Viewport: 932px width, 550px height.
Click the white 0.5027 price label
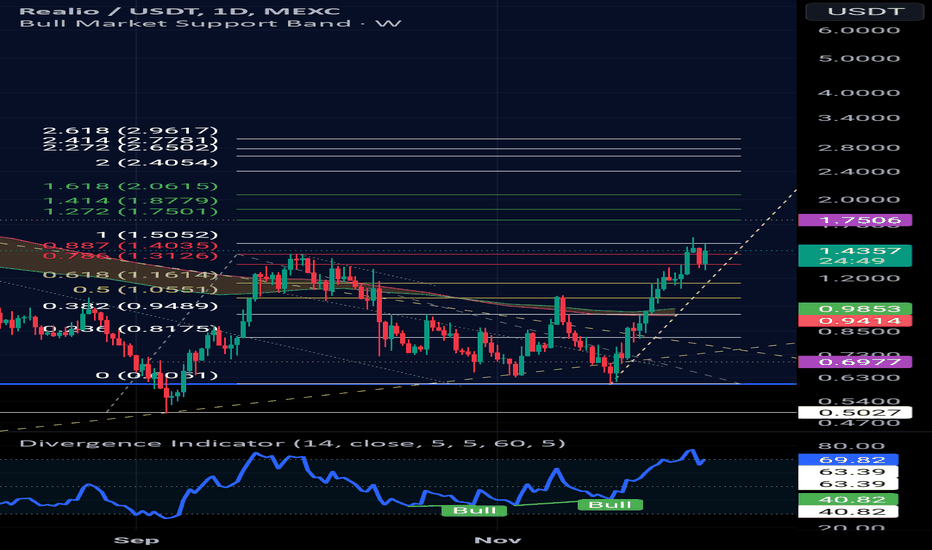(855, 413)
